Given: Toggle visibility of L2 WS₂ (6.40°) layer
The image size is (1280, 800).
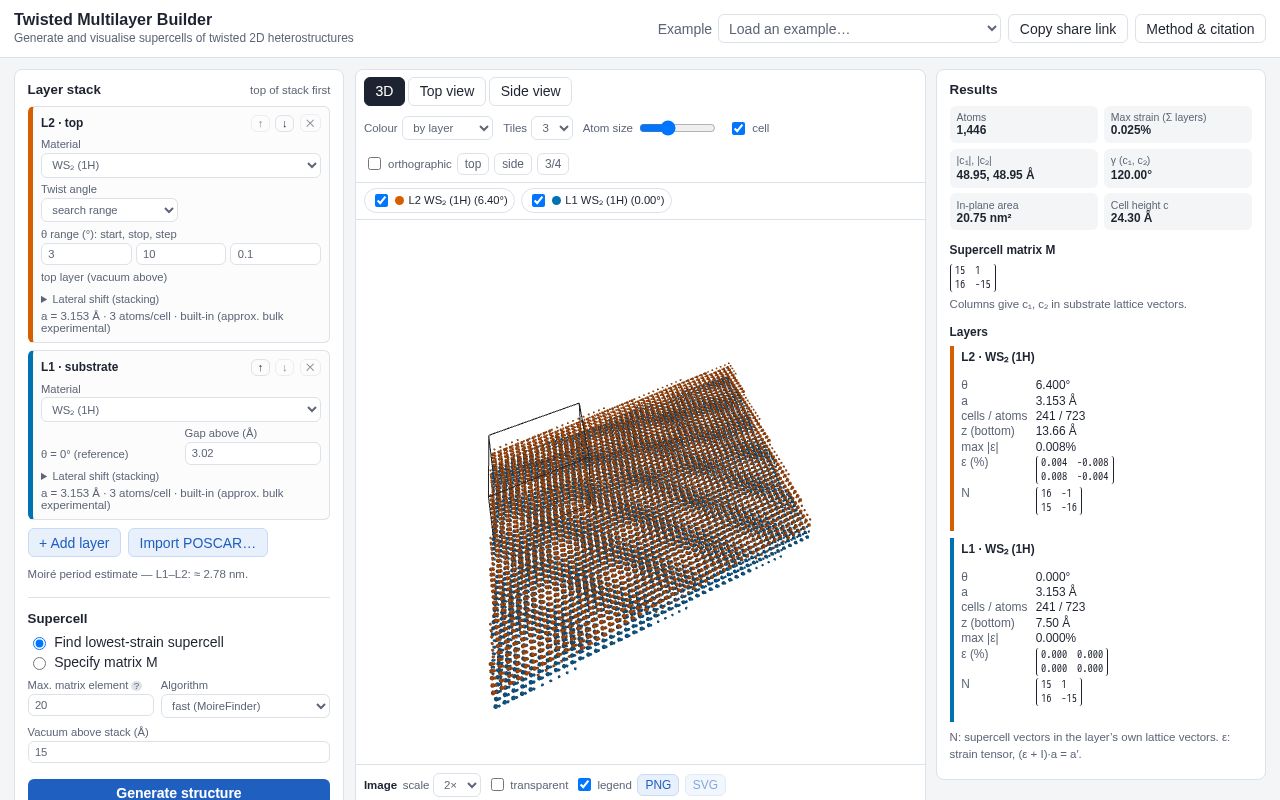Looking at the screenshot, I should 381,200.
